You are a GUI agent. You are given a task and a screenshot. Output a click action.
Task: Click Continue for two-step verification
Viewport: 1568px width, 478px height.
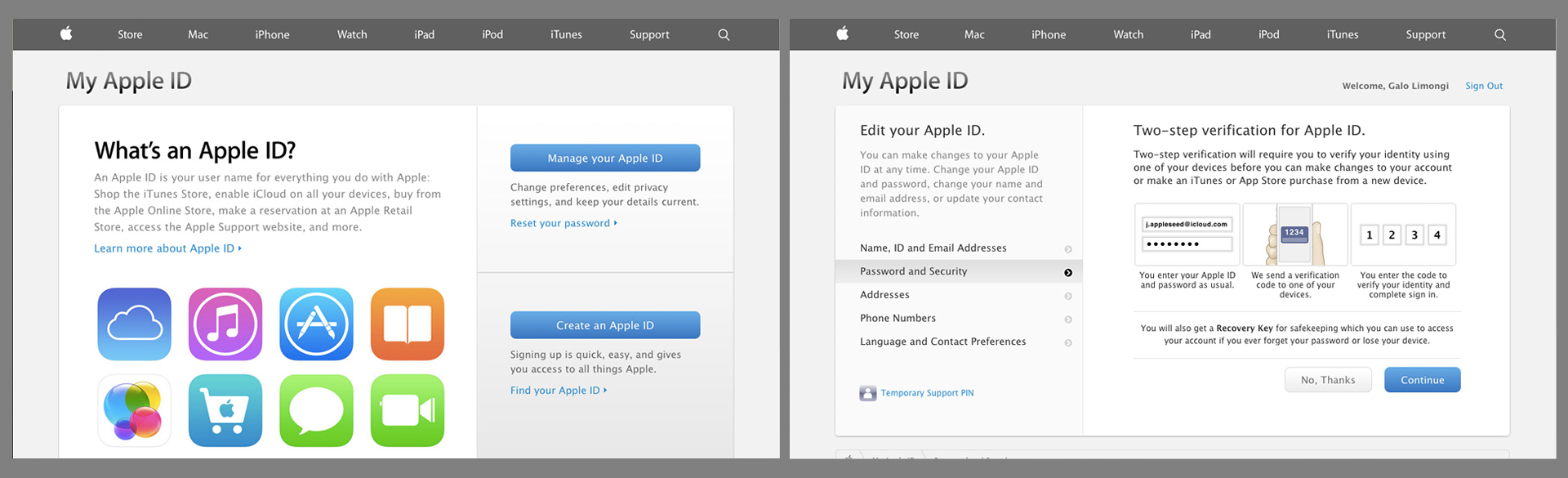coord(1422,380)
